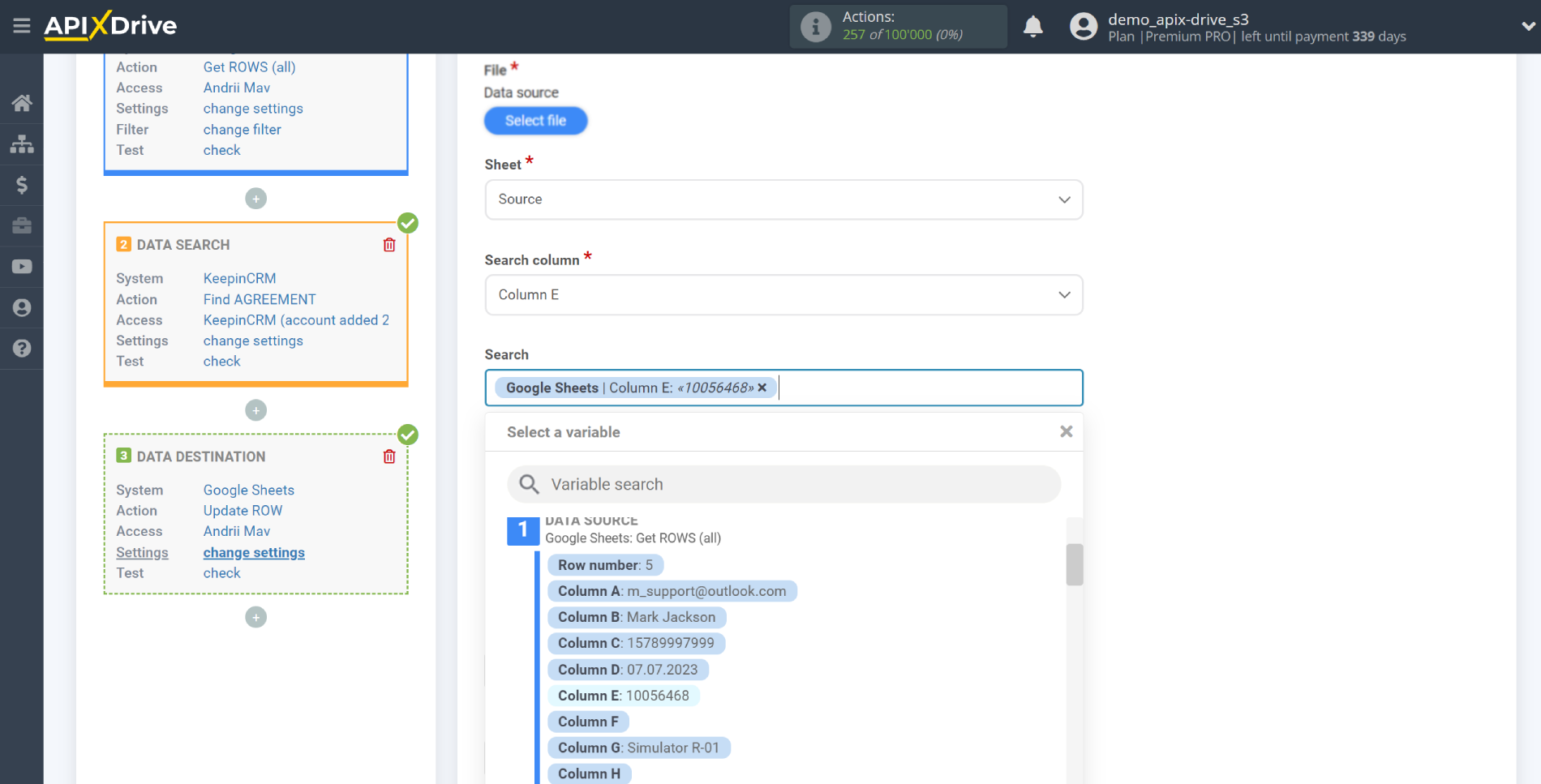This screenshot has height=784, width=1541.
Task: Open the connections sitemap sidebar icon
Action: pyautogui.click(x=22, y=144)
